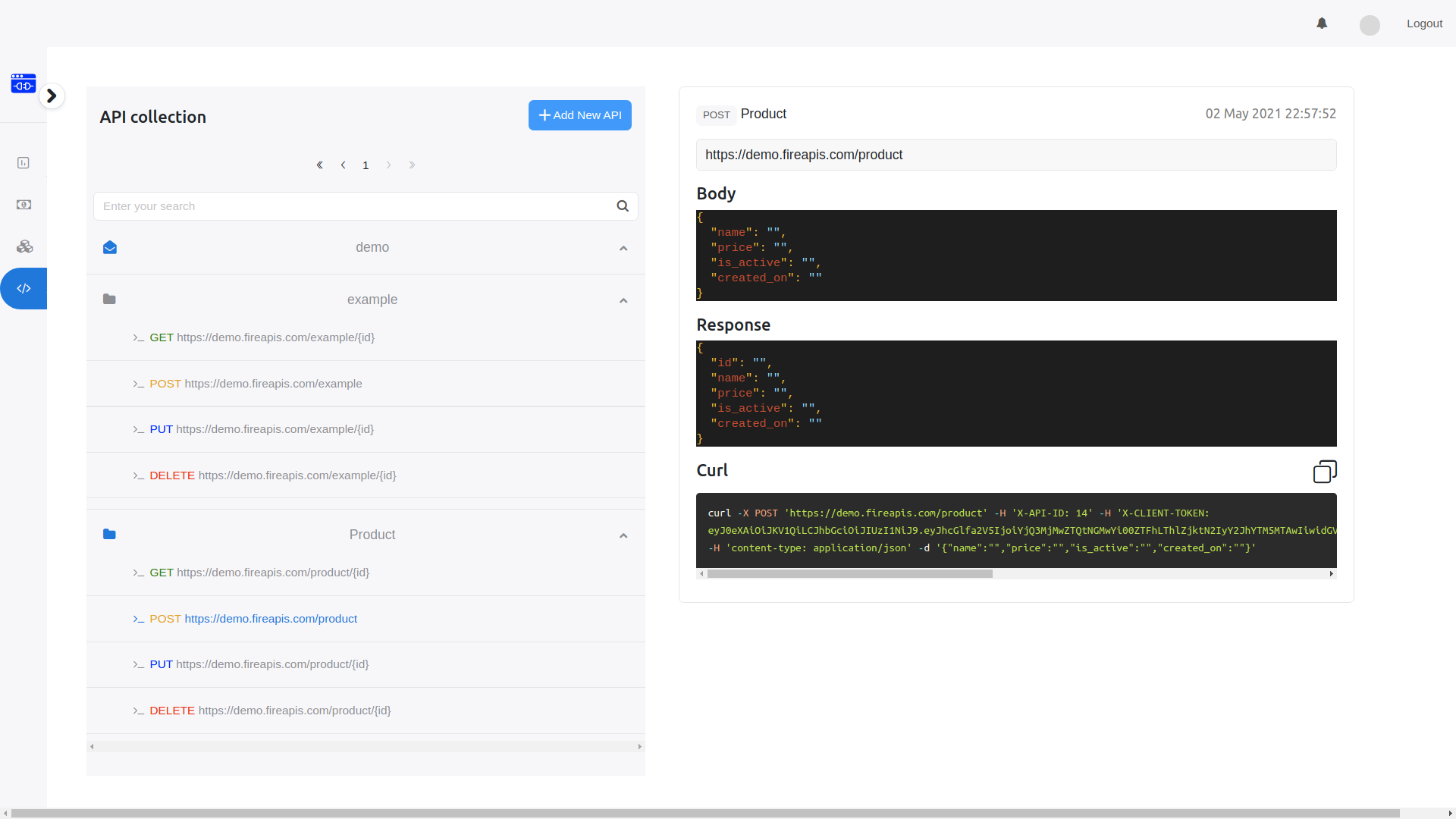This screenshot has height=819, width=1456.
Task: Click the Product title in detail panel
Action: pyautogui.click(x=763, y=114)
